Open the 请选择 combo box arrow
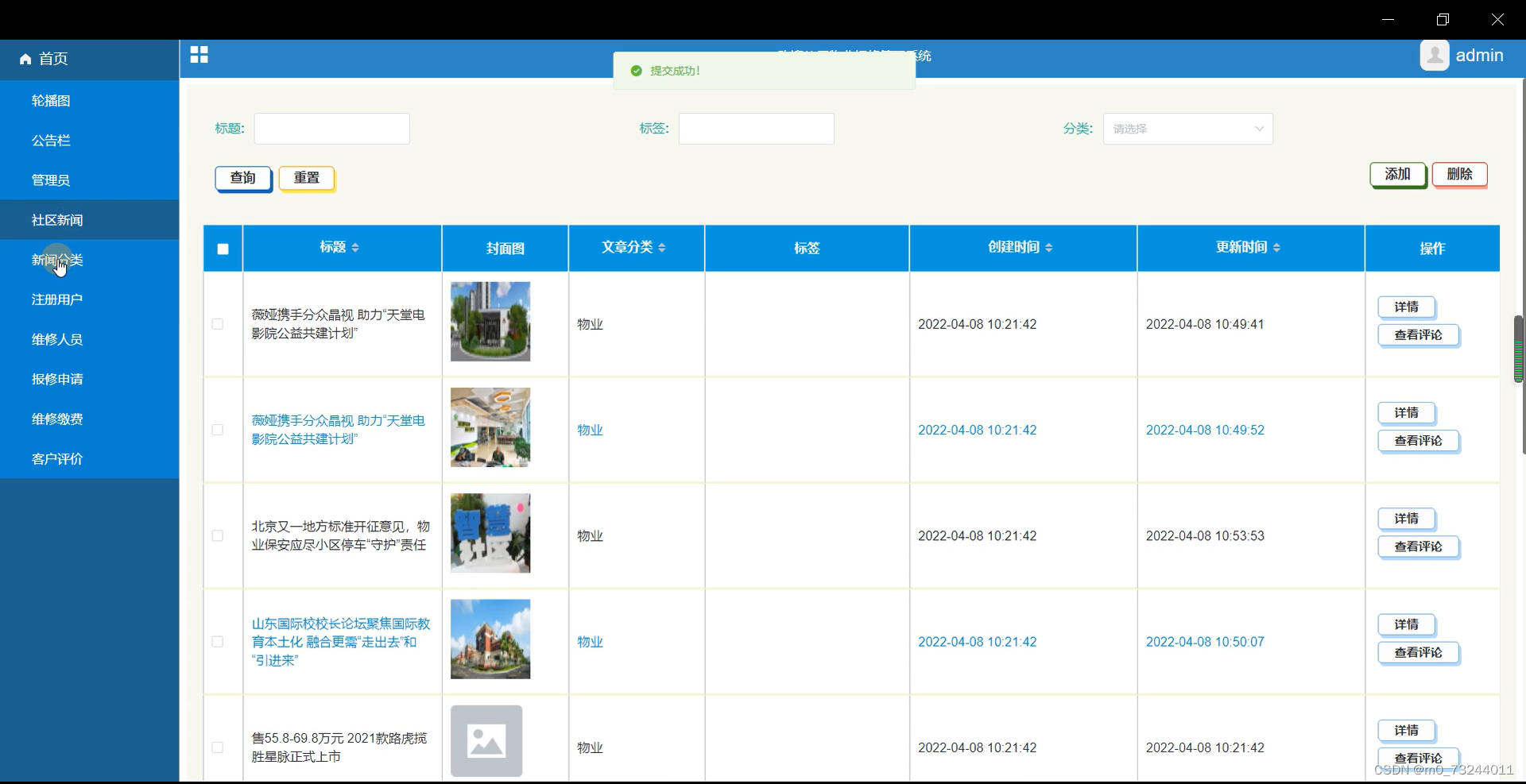The height and width of the screenshot is (784, 1526). [1259, 128]
